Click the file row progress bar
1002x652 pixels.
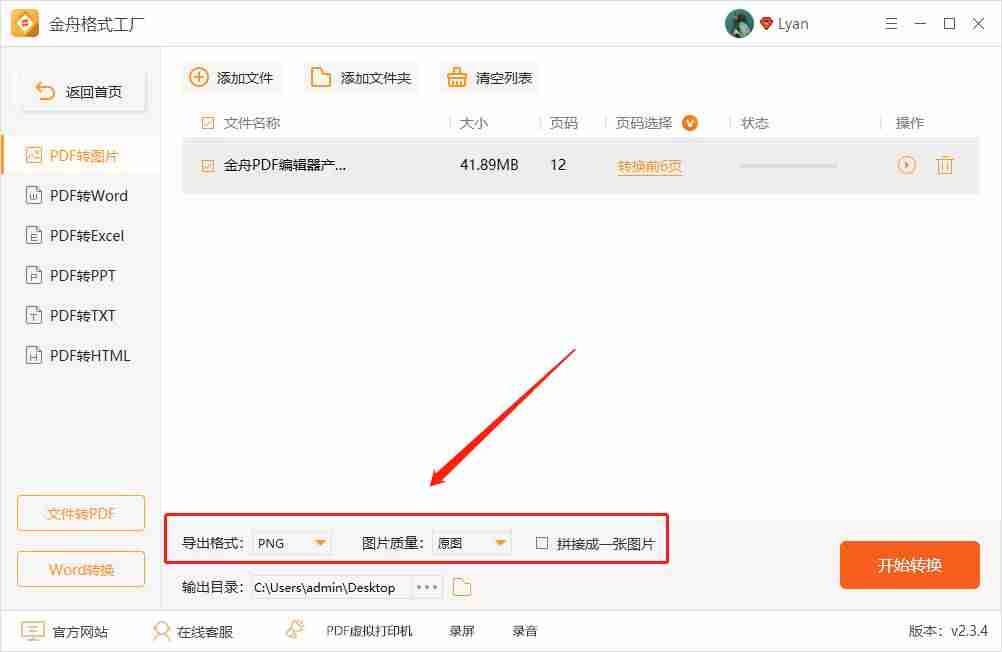(x=788, y=166)
